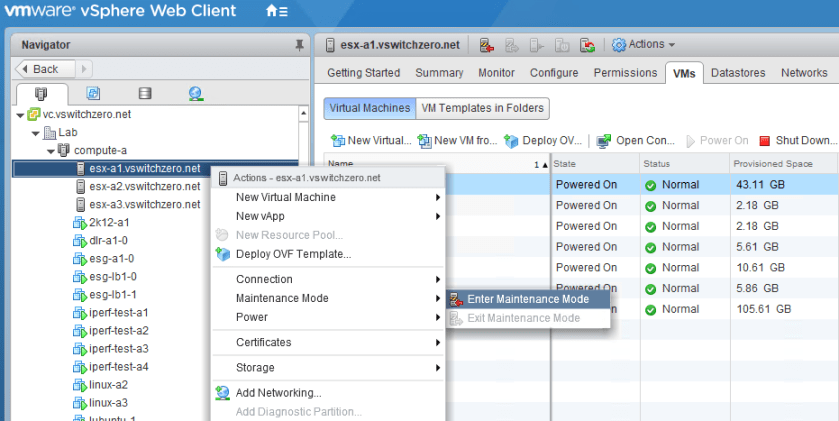Click the vSphere Web Client home icon
The width and height of the screenshot is (839, 421).
273,12
